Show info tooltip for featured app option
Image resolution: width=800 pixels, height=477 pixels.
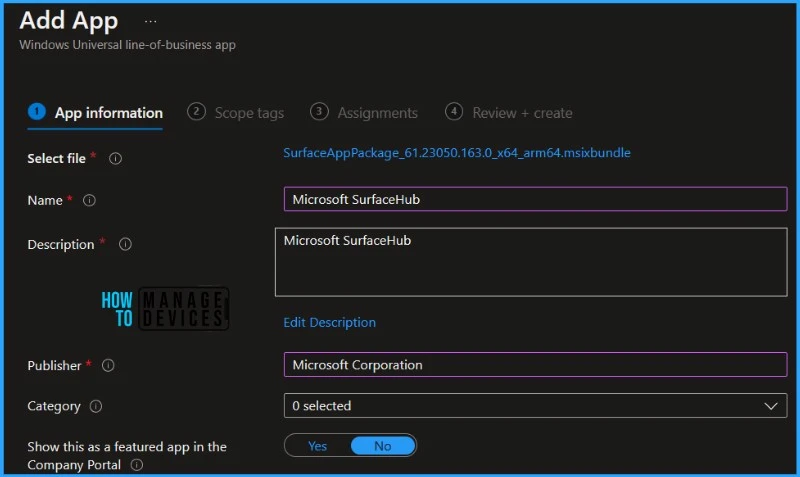click(137, 465)
